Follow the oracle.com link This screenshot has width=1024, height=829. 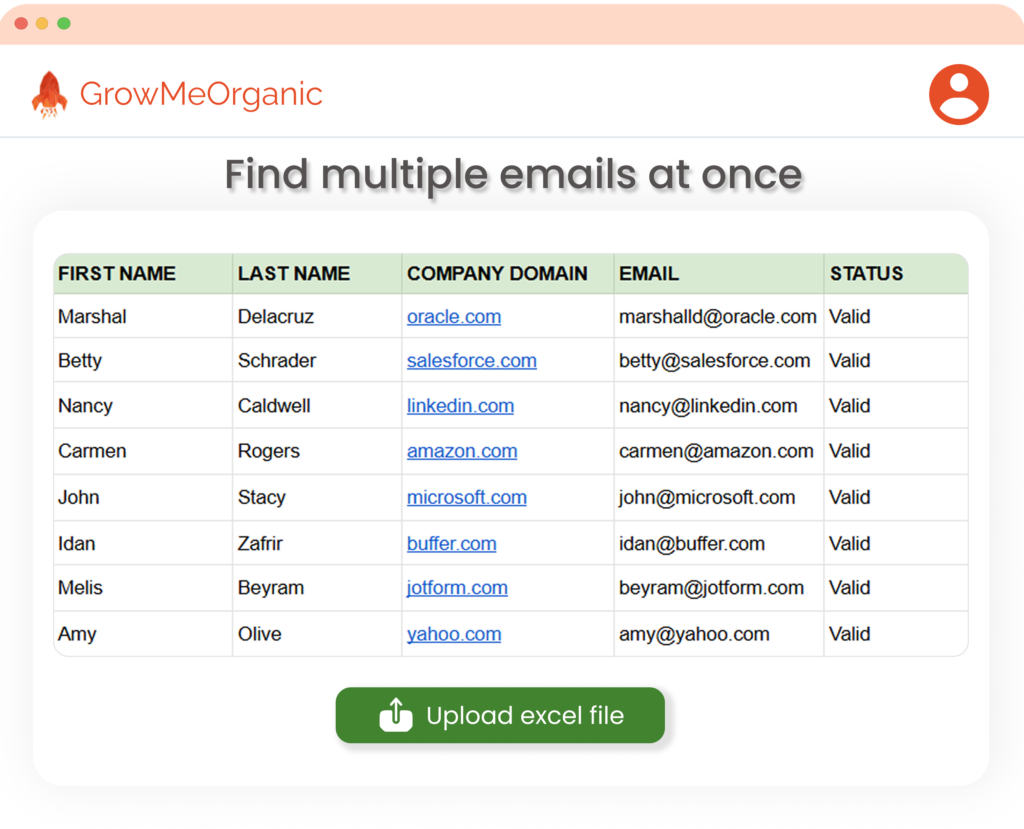click(454, 316)
